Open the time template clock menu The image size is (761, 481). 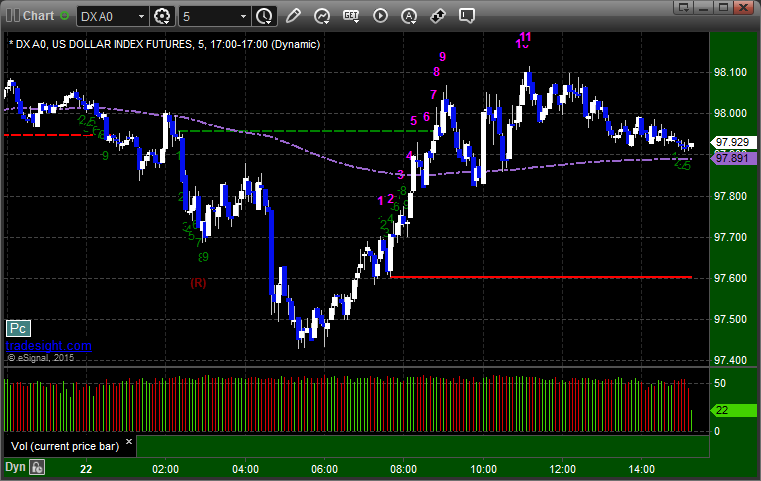pyautogui.click(x=265, y=16)
